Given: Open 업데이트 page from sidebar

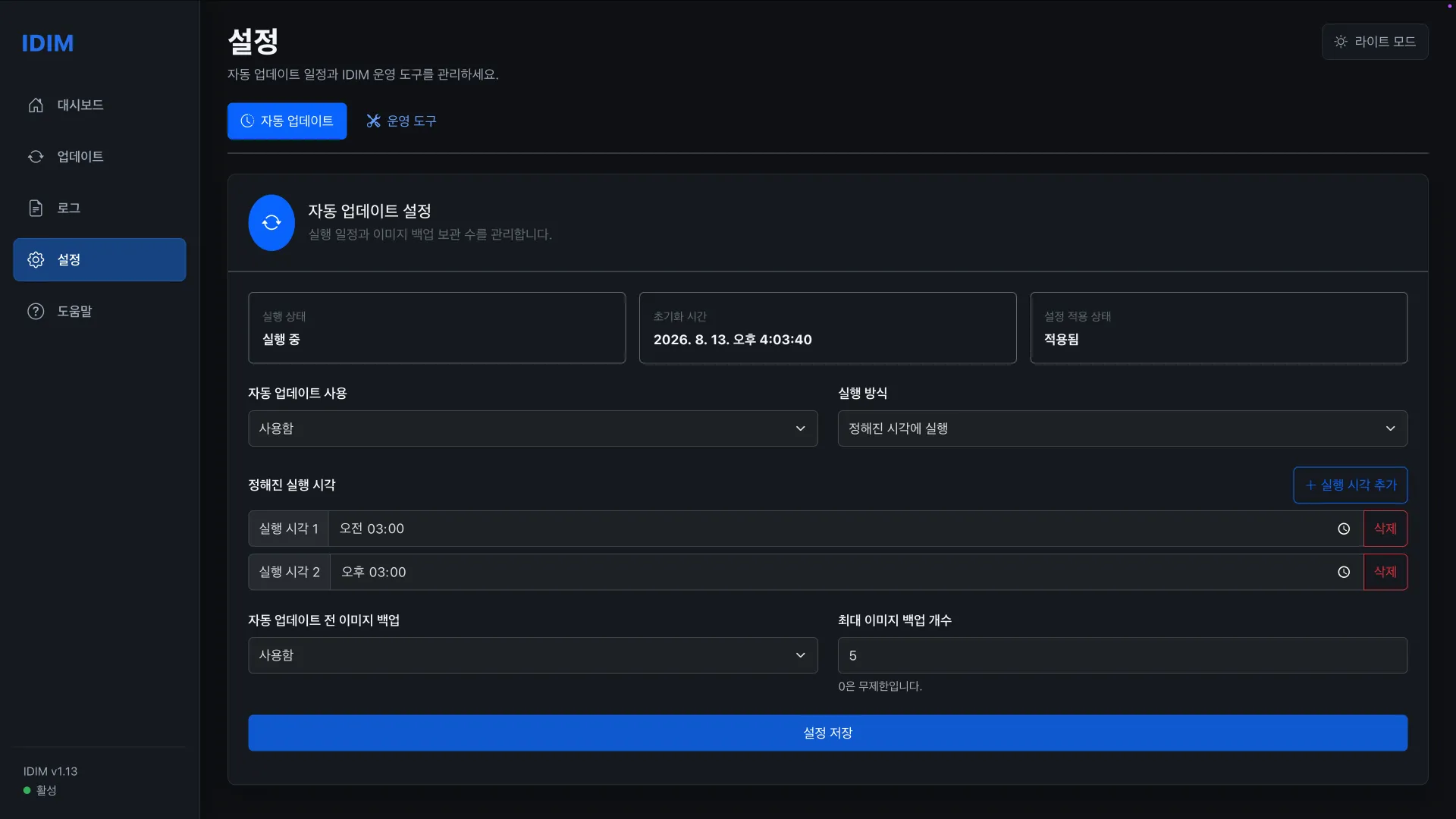Looking at the screenshot, I should pyautogui.click(x=99, y=157).
